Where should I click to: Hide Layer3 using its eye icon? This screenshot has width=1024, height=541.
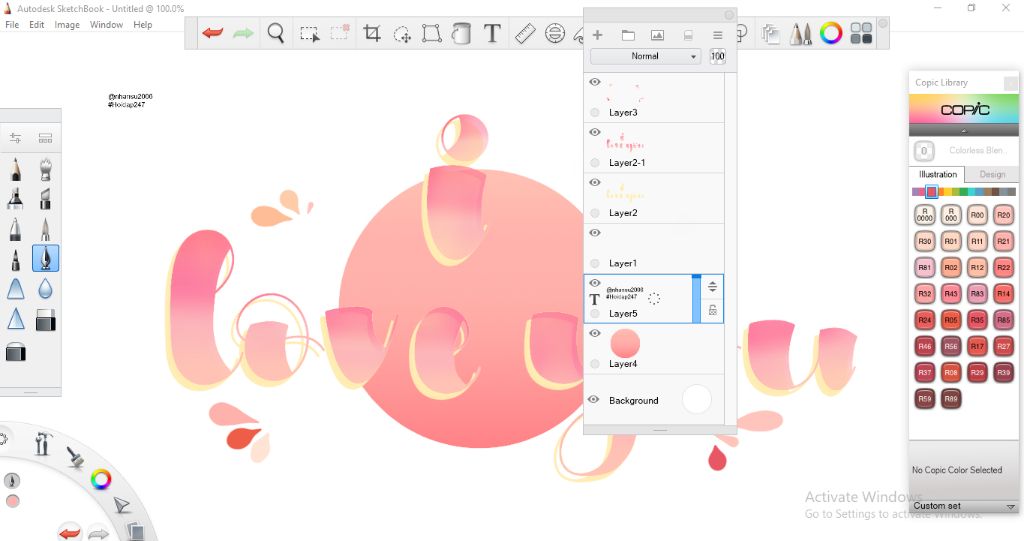pyautogui.click(x=595, y=82)
